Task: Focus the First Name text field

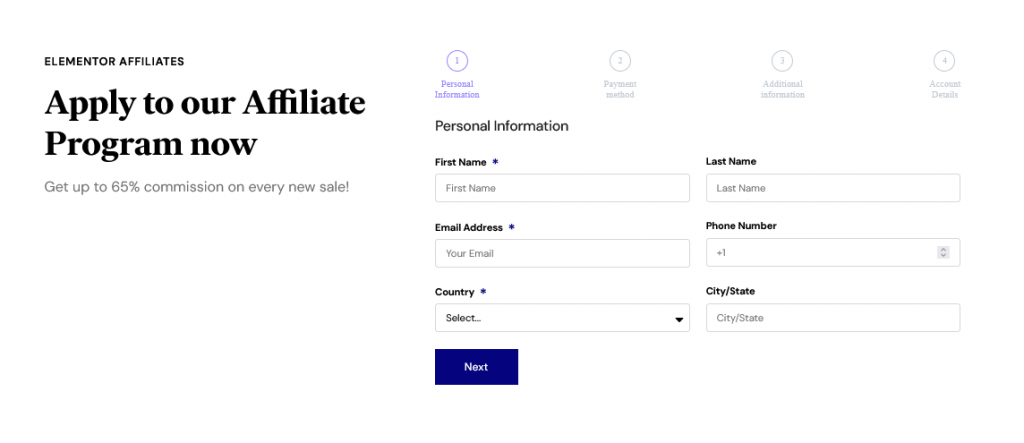Action: tap(562, 188)
